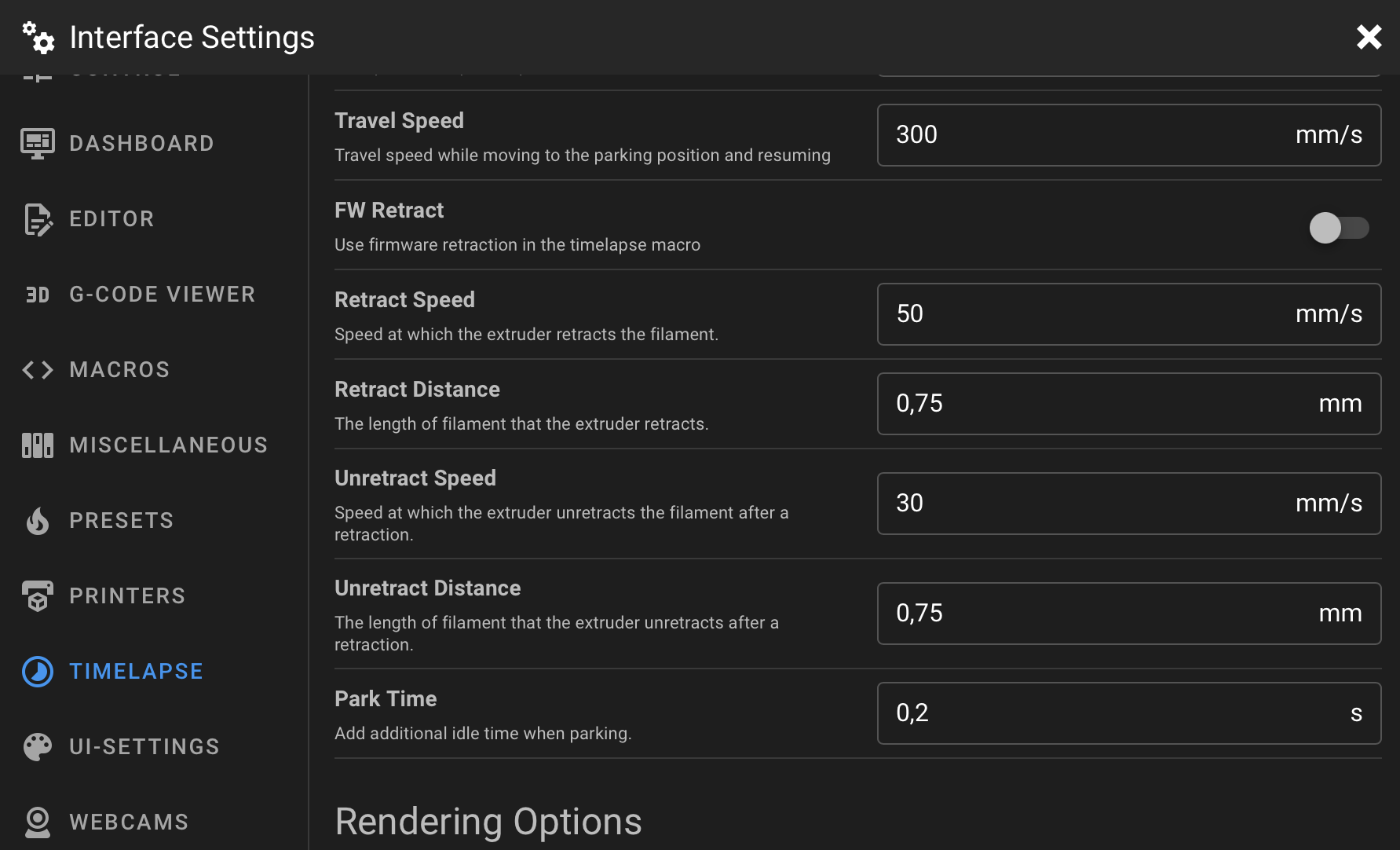Select the Timelapse clock icon
This screenshot has height=850, width=1400.
pos(36,671)
